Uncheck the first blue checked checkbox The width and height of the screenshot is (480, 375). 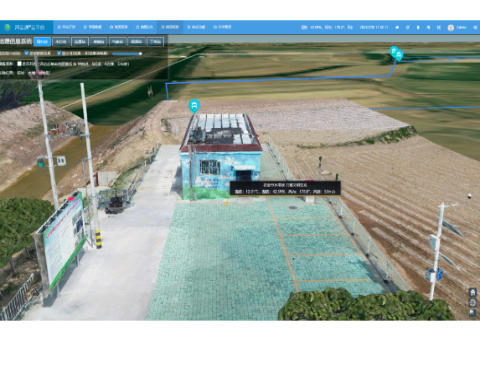(27, 53)
